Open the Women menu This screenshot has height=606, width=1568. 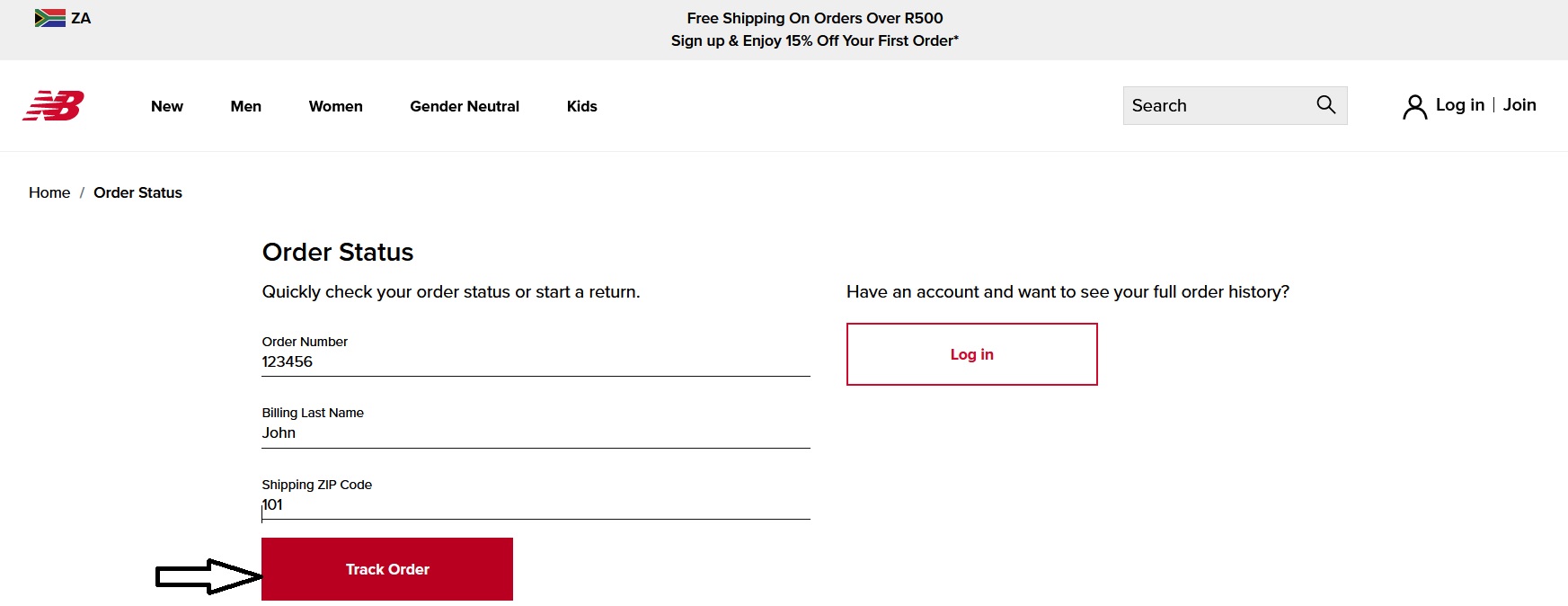335,106
